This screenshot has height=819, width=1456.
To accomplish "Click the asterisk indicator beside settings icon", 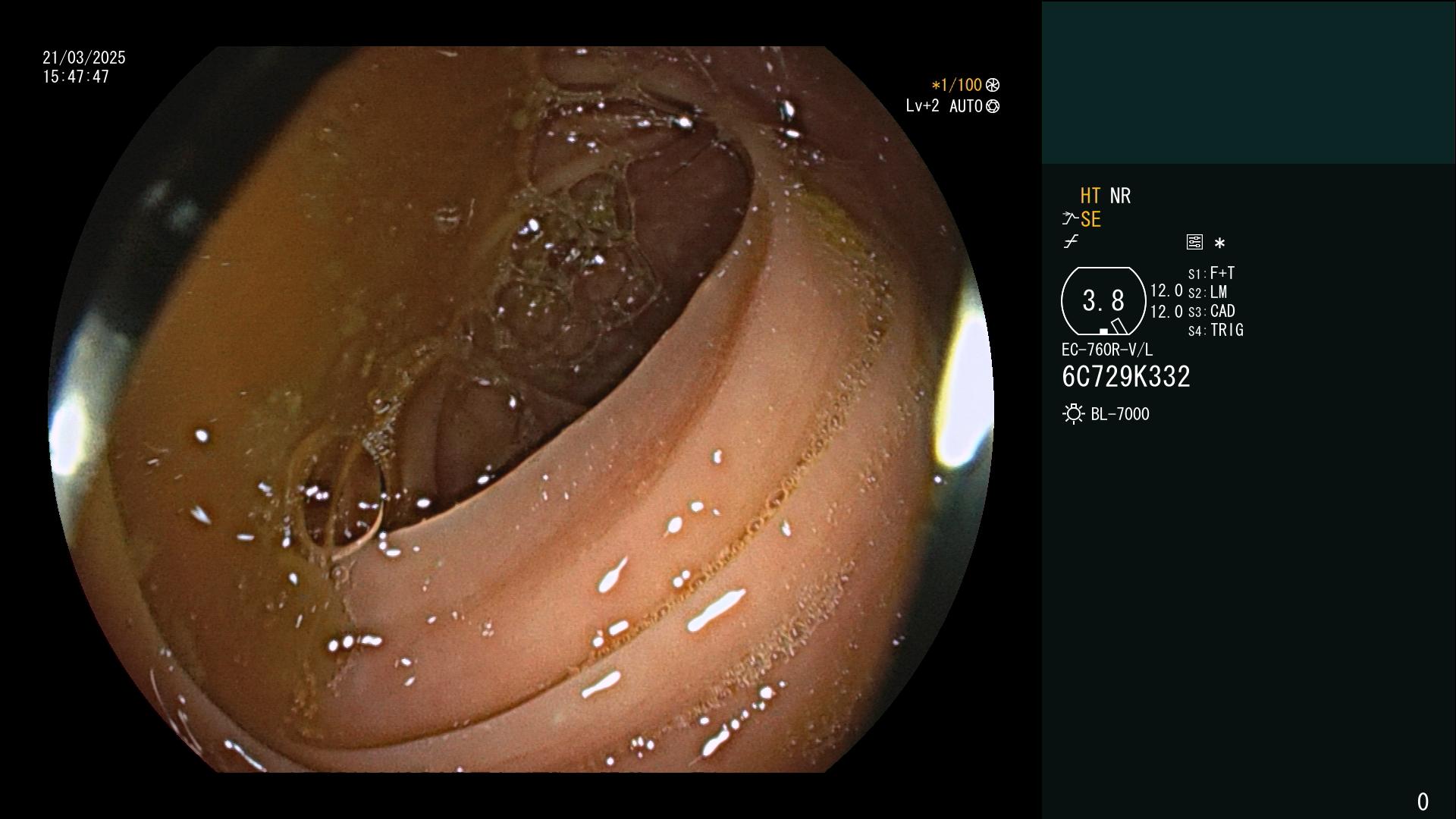I will (1219, 243).
